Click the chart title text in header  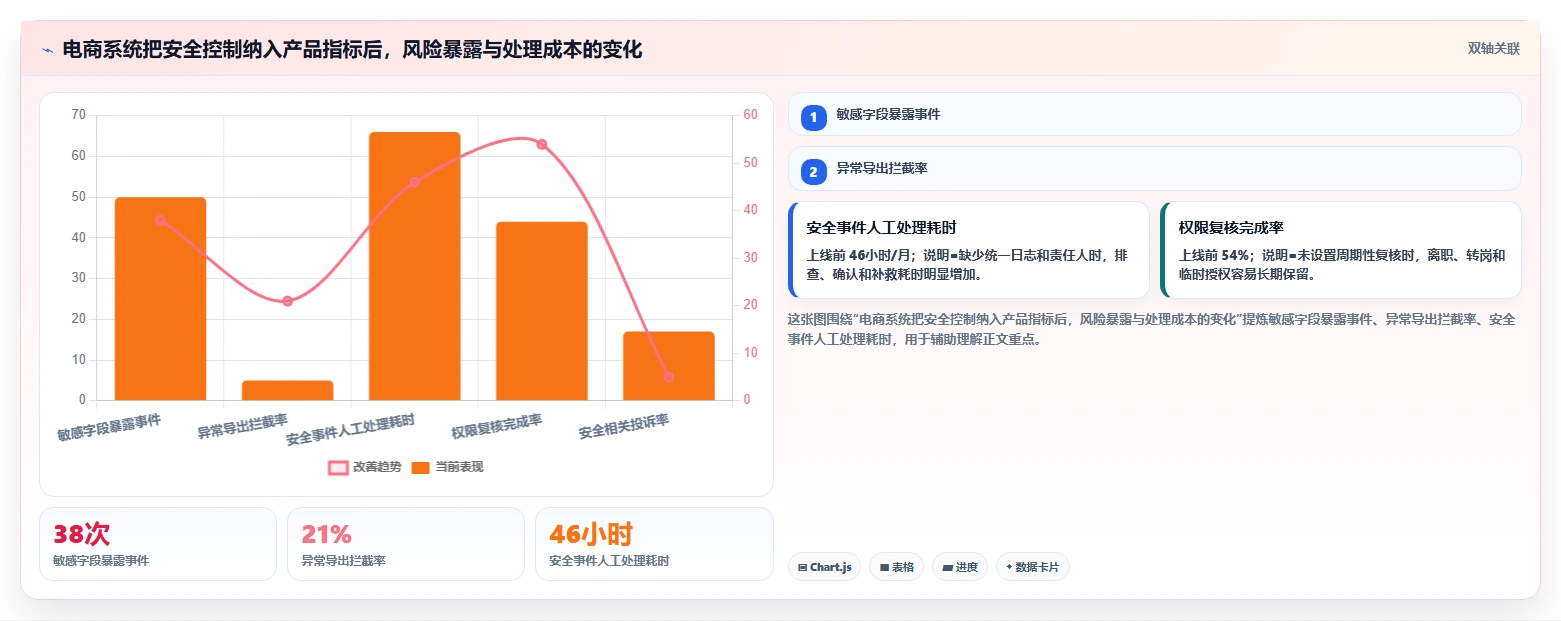pyautogui.click(x=352, y=50)
